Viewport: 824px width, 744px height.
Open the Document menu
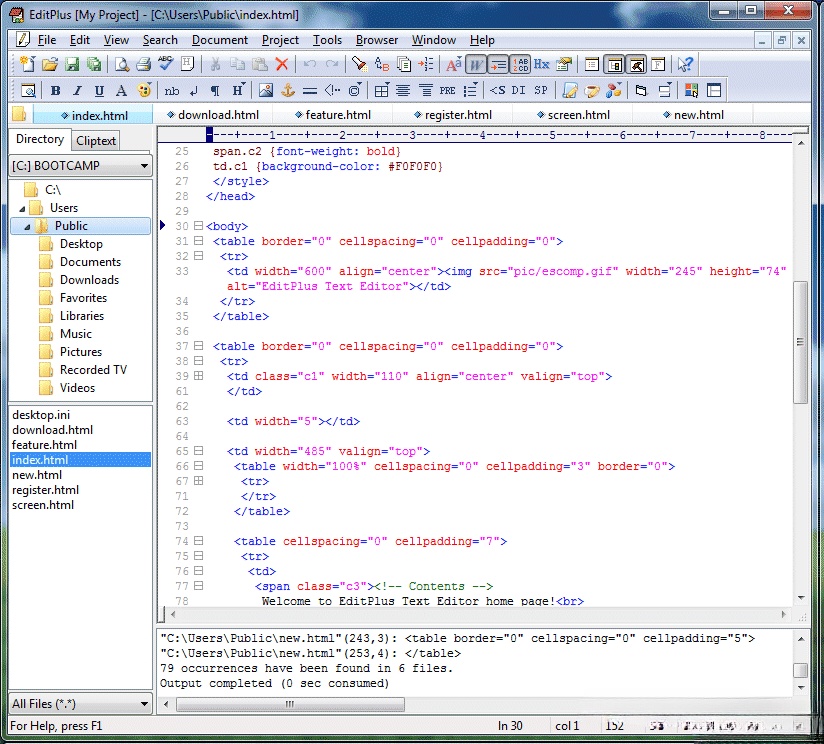[220, 40]
